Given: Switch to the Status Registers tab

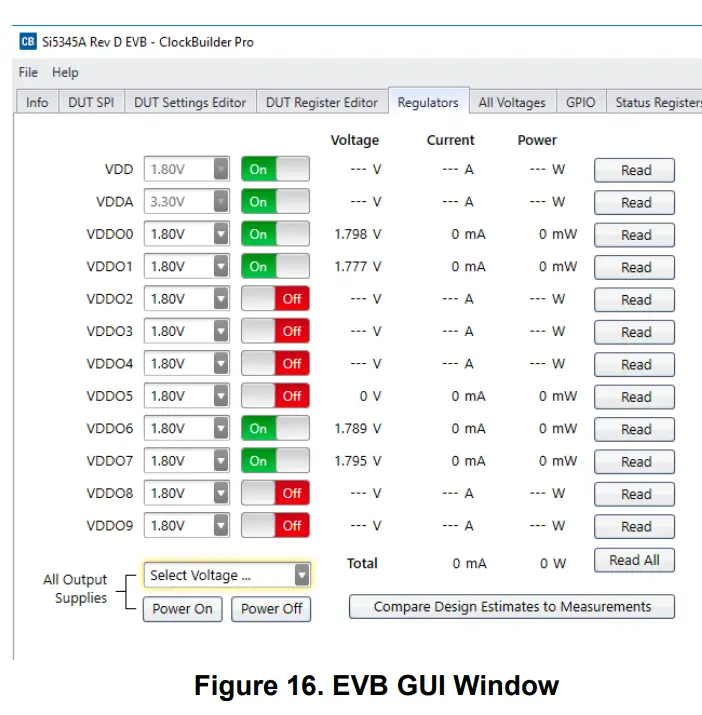Looking at the screenshot, I should (655, 102).
